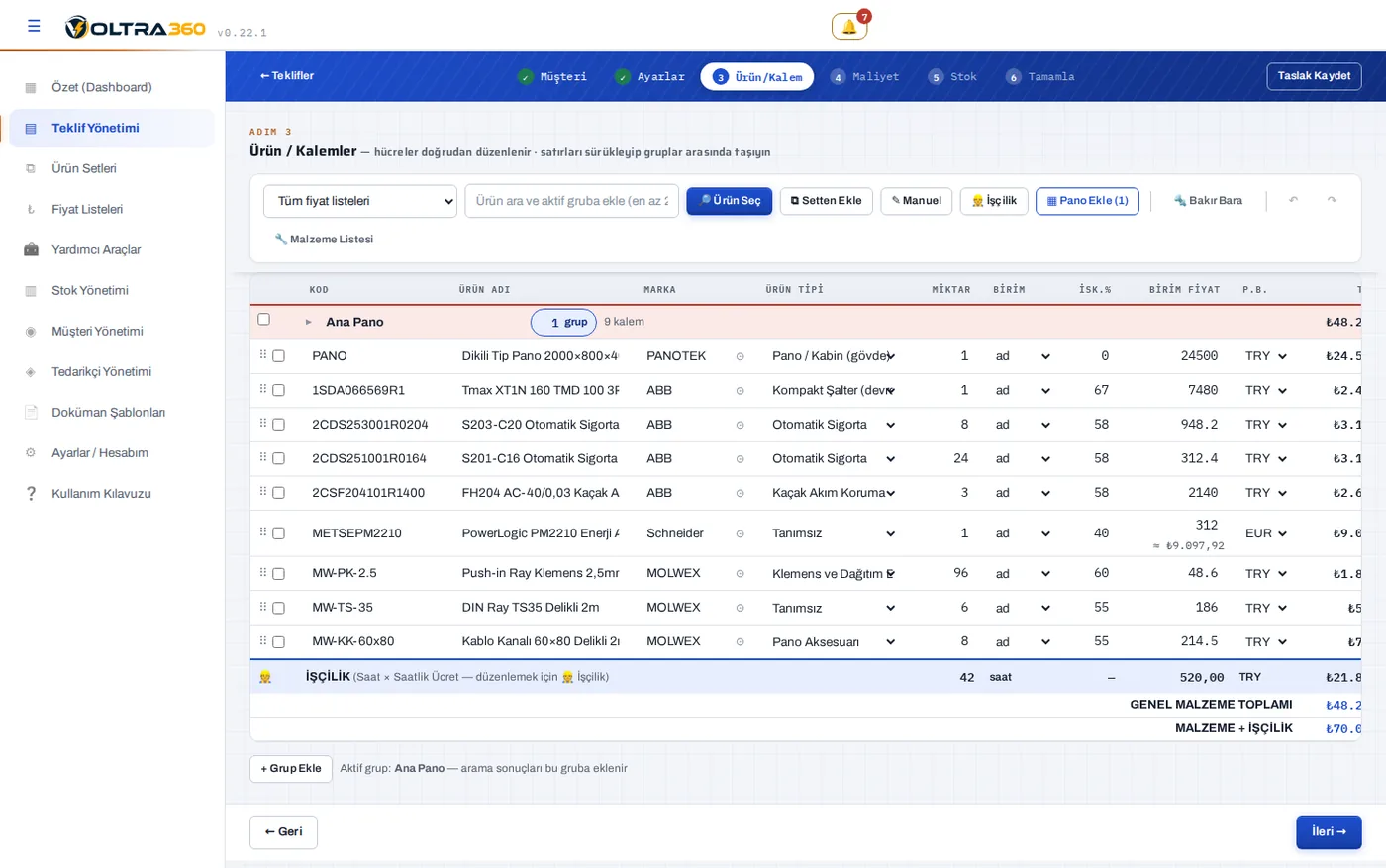1386x868 pixels.
Task: Tick the MW-KK-60x80 row checkbox
Action: pyautogui.click(x=278, y=642)
